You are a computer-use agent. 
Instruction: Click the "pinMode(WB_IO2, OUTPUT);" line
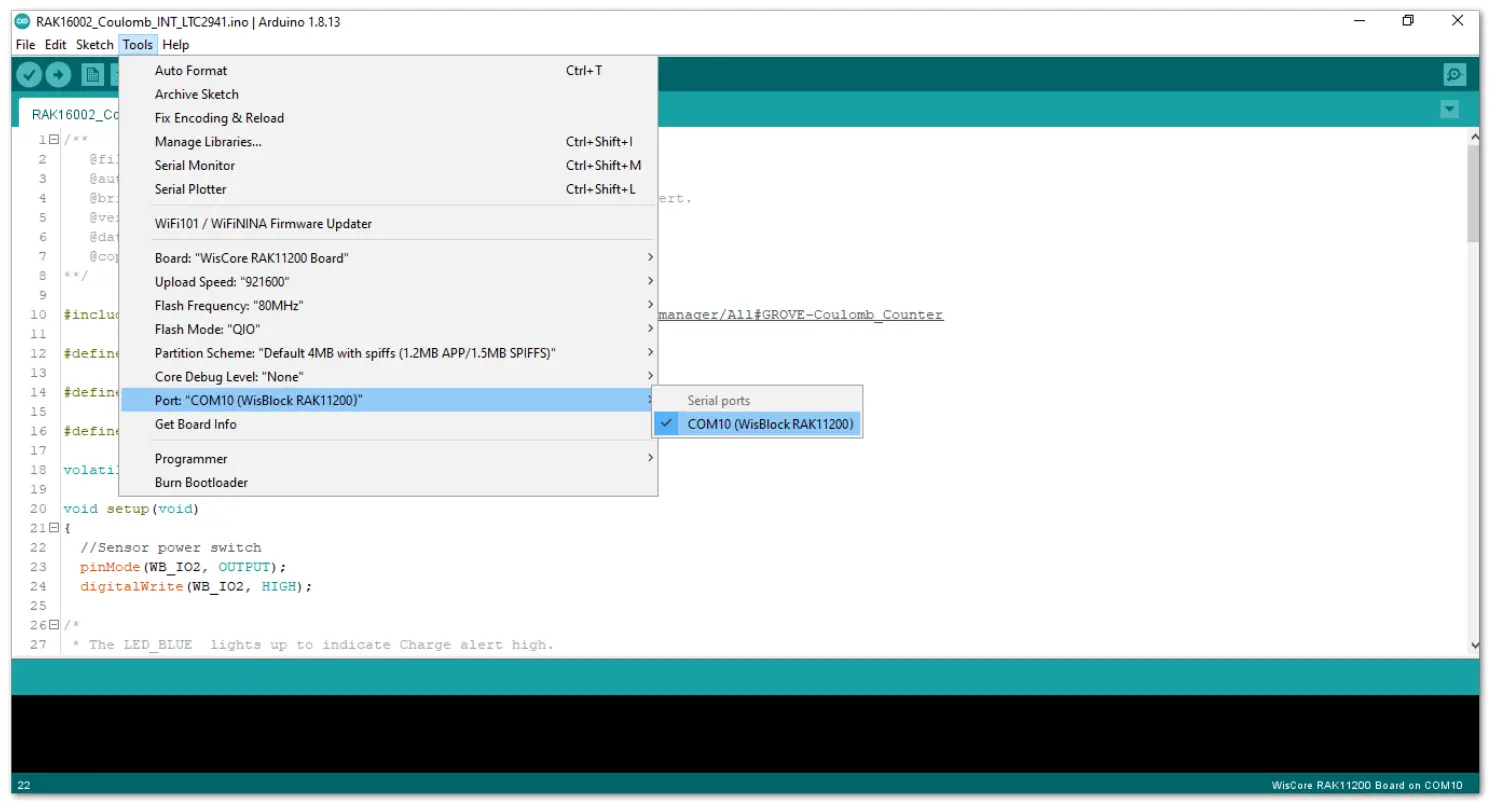tap(184, 567)
